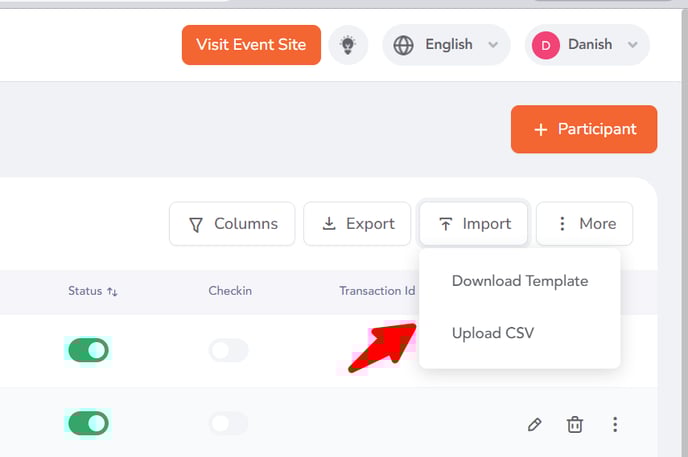Click the globe language icon
The width and height of the screenshot is (688, 457).
click(403, 45)
